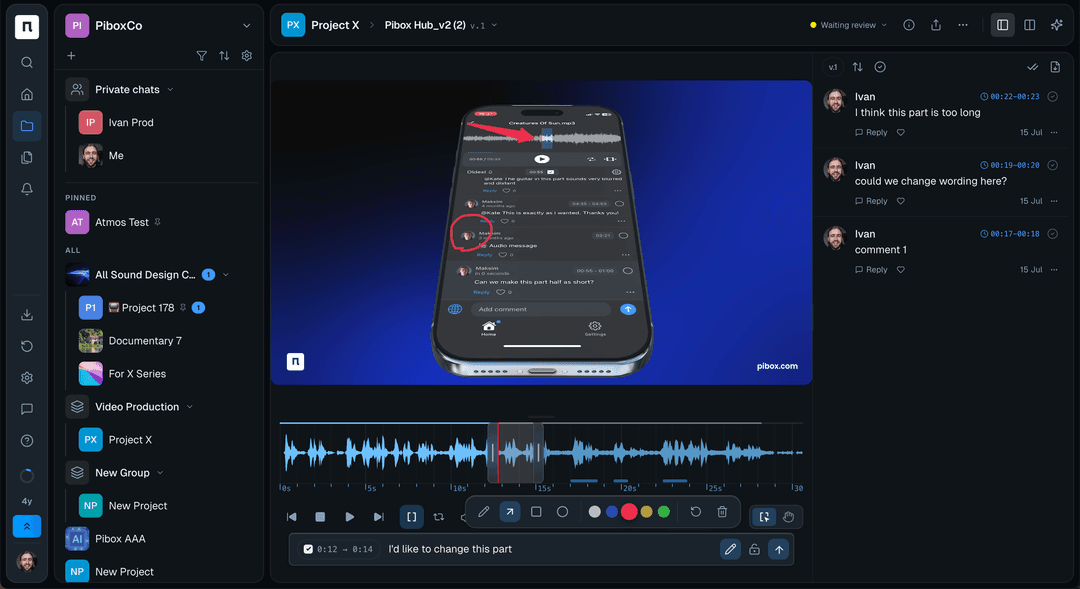Select the circle annotation tool
This screenshot has width=1080, height=589.
[562, 512]
